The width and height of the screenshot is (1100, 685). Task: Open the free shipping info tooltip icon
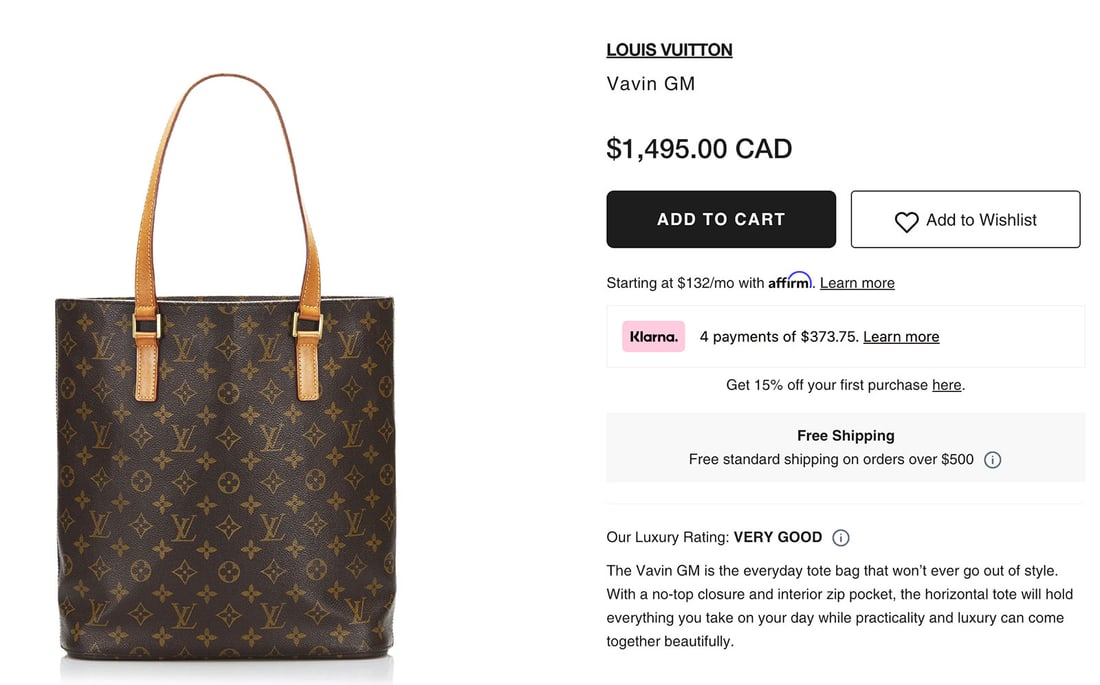(992, 459)
